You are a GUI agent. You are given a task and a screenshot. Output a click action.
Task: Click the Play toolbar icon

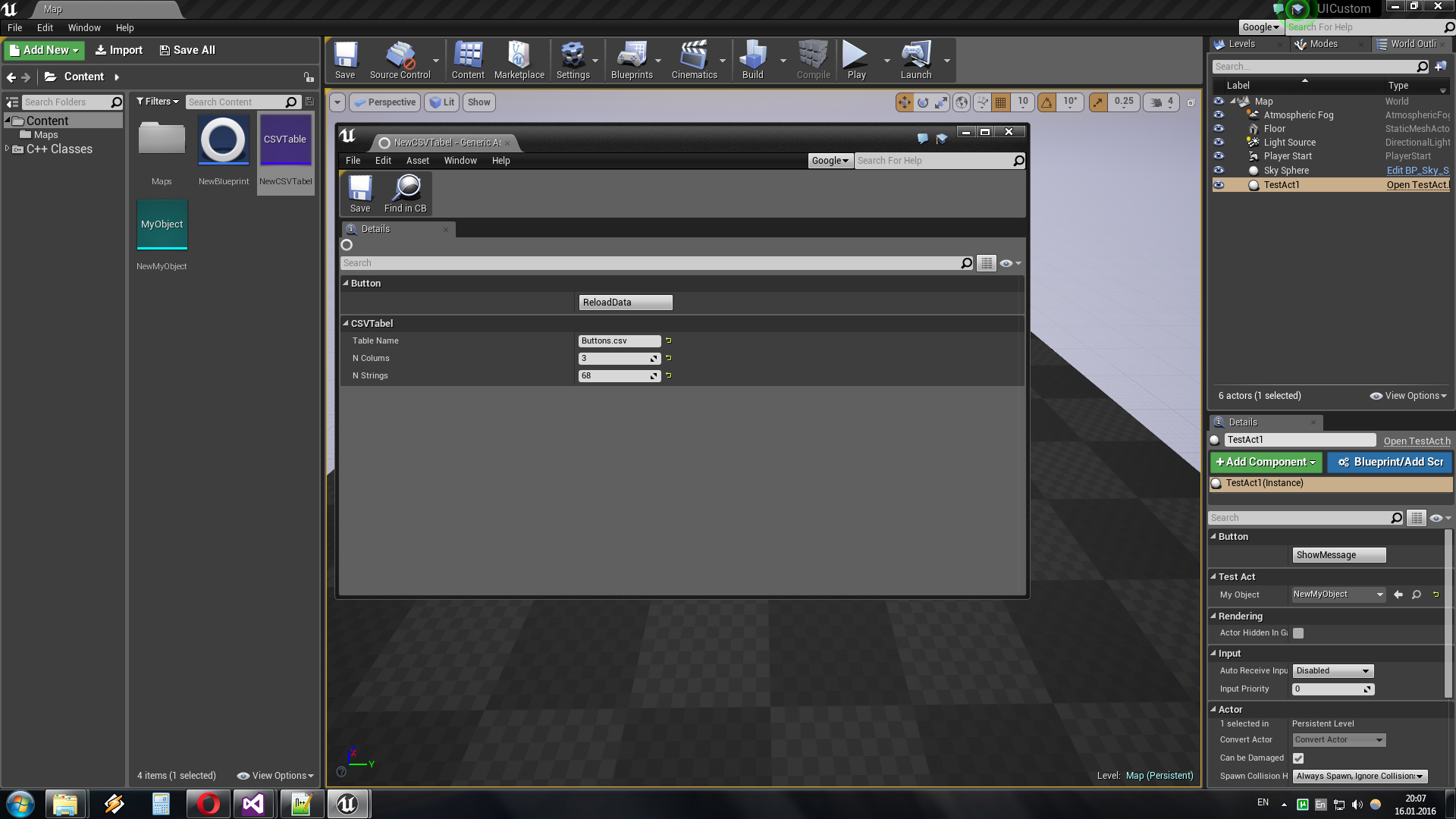(x=856, y=61)
